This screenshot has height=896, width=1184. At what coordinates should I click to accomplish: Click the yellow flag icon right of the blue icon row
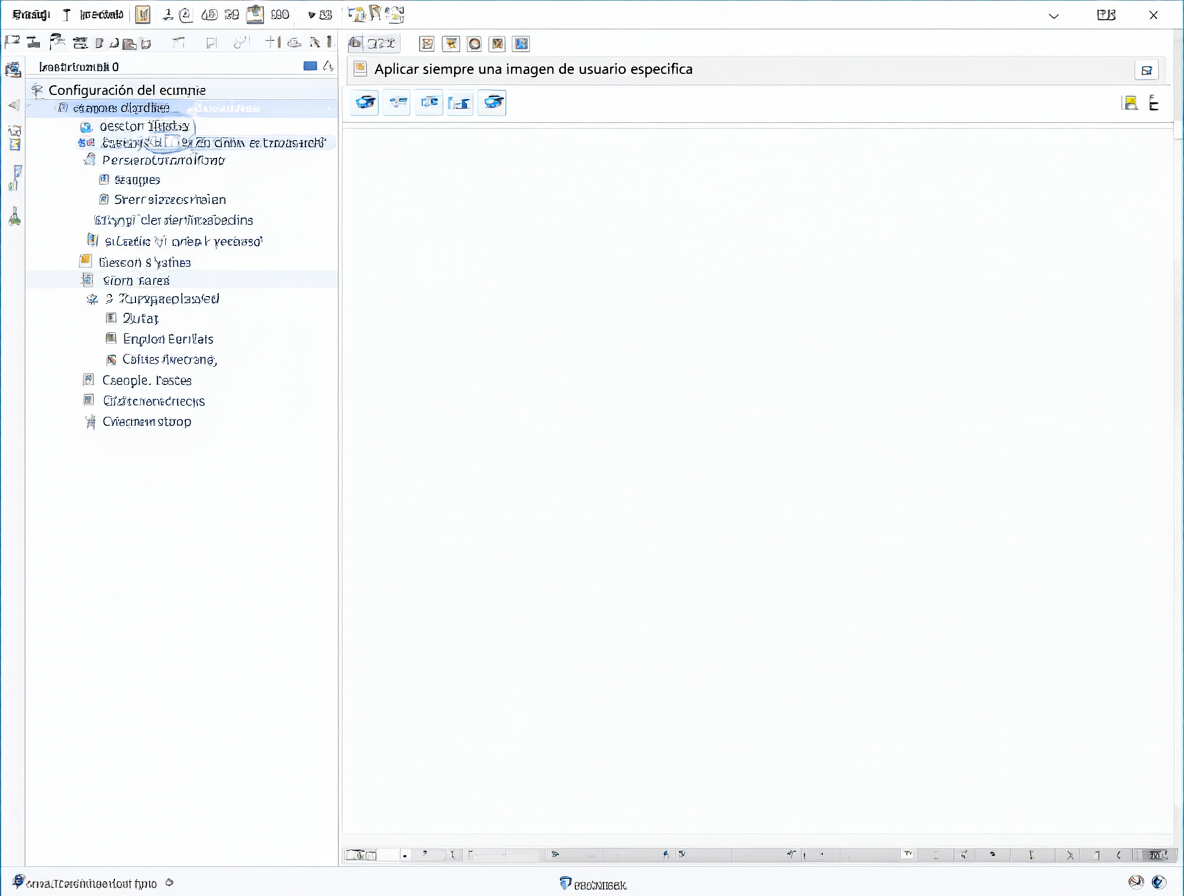(1130, 103)
